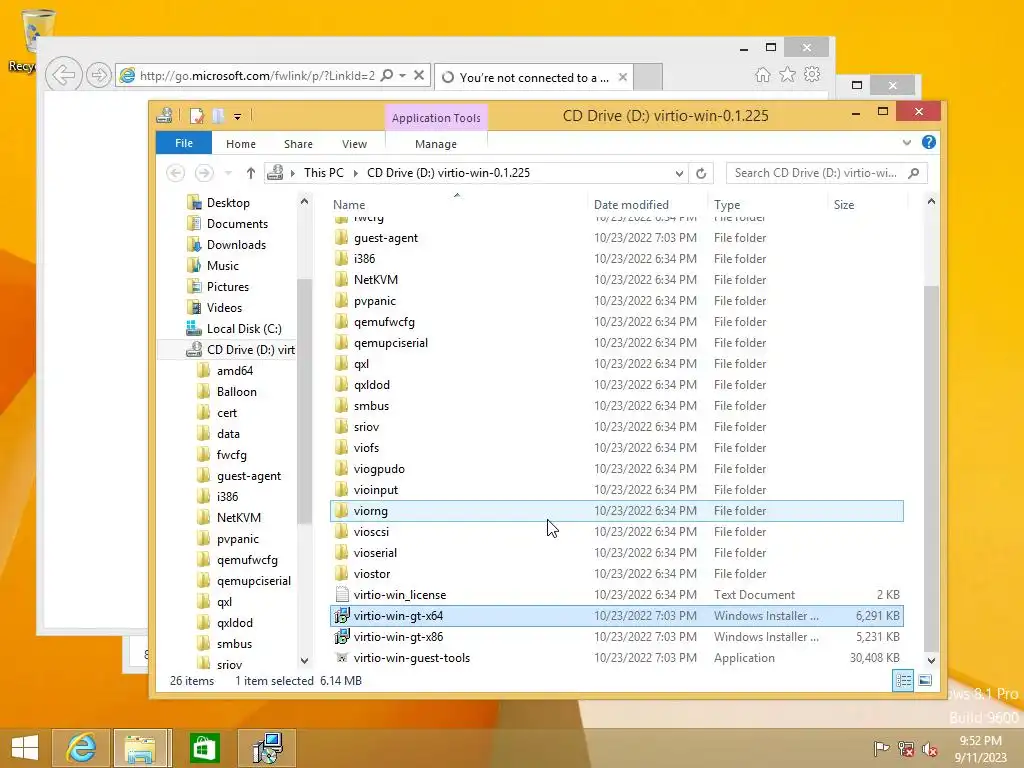
Task: Select Desktop in the navigation pane
Action: tap(228, 202)
